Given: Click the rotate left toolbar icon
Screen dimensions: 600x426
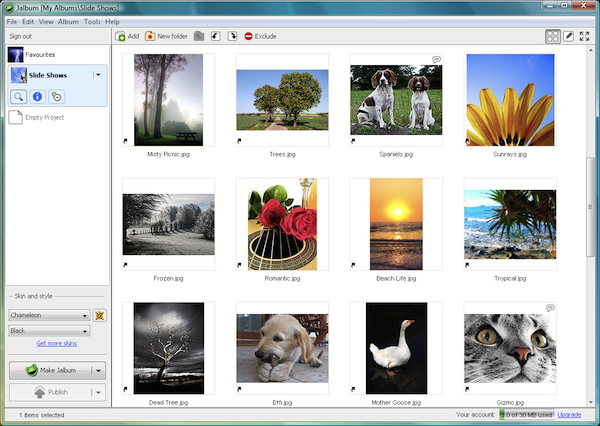Looking at the screenshot, I should click(x=215, y=36).
